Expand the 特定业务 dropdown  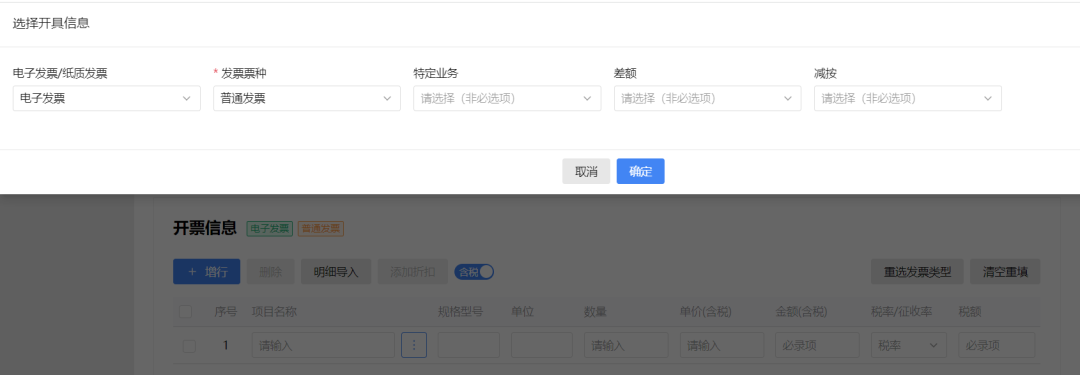[x=507, y=99]
